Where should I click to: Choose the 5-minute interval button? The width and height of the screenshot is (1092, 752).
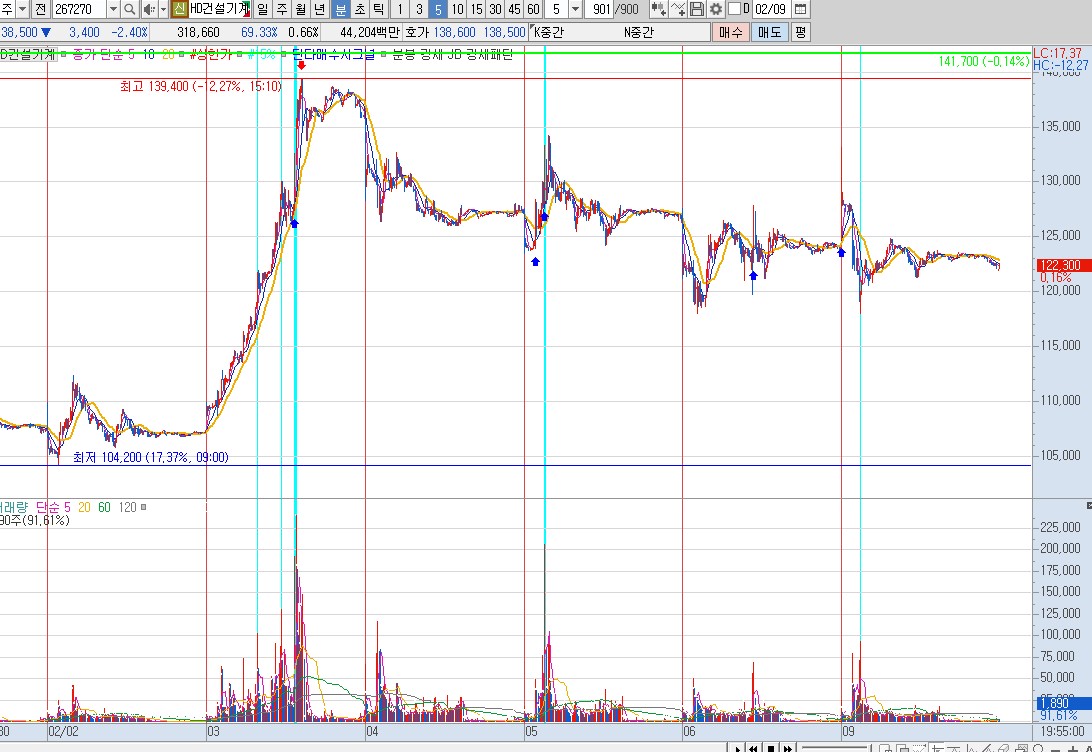(x=438, y=9)
